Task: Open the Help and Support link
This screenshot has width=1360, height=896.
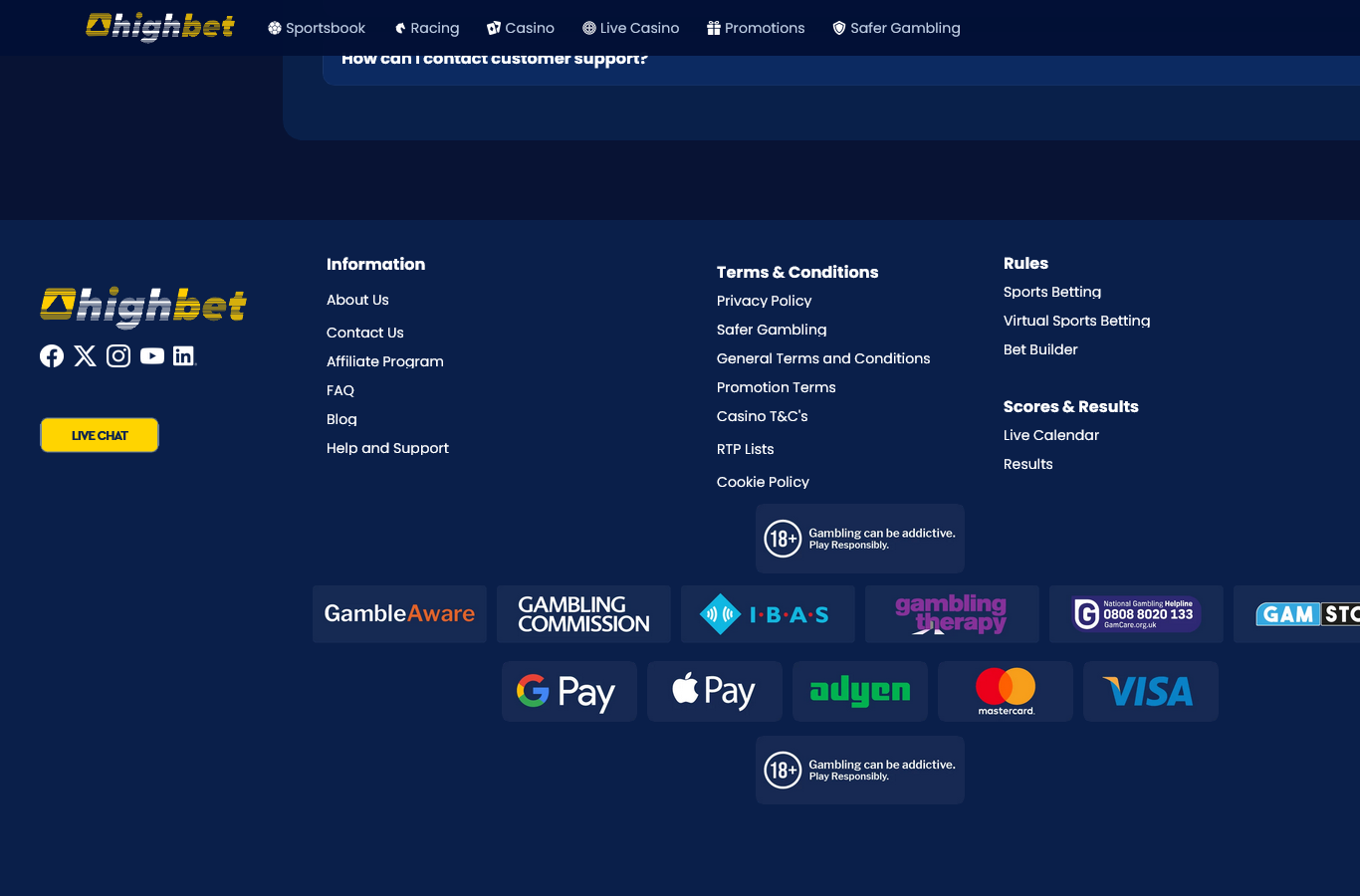Action: [x=387, y=448]
